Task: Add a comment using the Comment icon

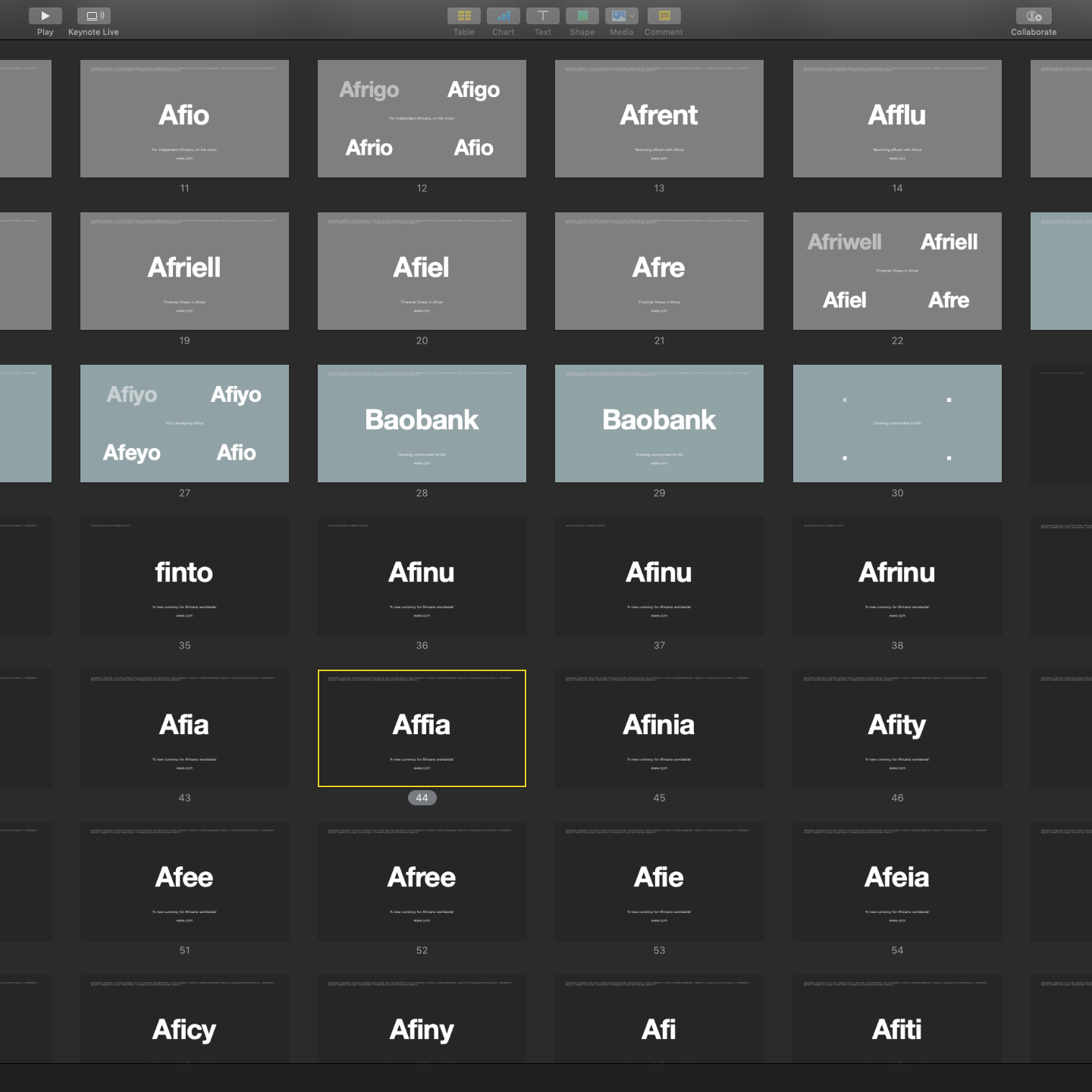Action: pyautogui.click(x=664, y=16)
